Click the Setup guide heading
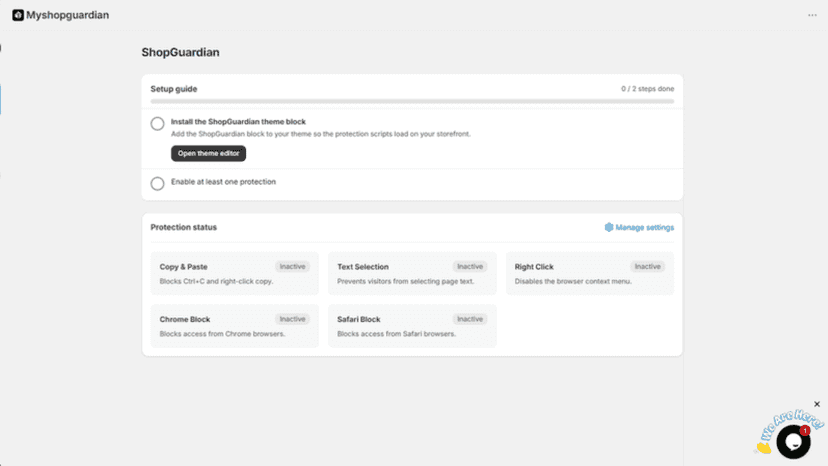Viewport: 828px width, 466px height. 174,89
